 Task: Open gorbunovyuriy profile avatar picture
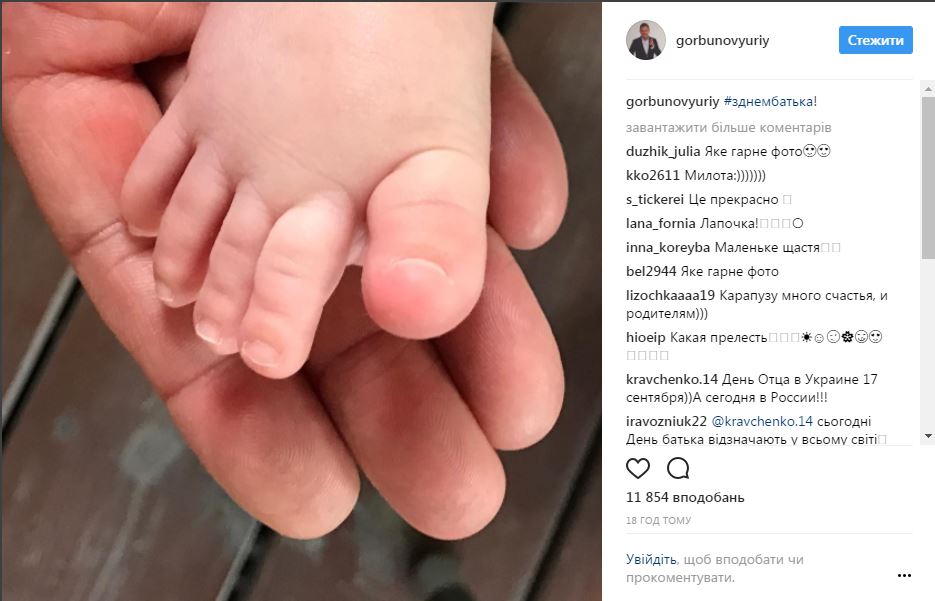coord(646,40)
